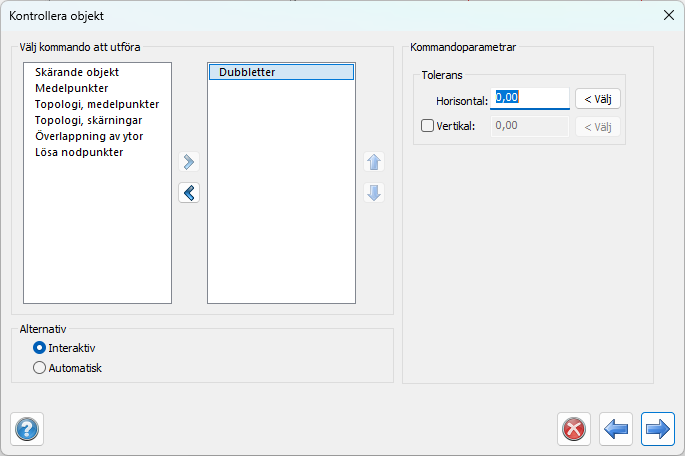The image size is (685, 456).
Task: Move command up with up arrow
Action: [x=374, y=162]
